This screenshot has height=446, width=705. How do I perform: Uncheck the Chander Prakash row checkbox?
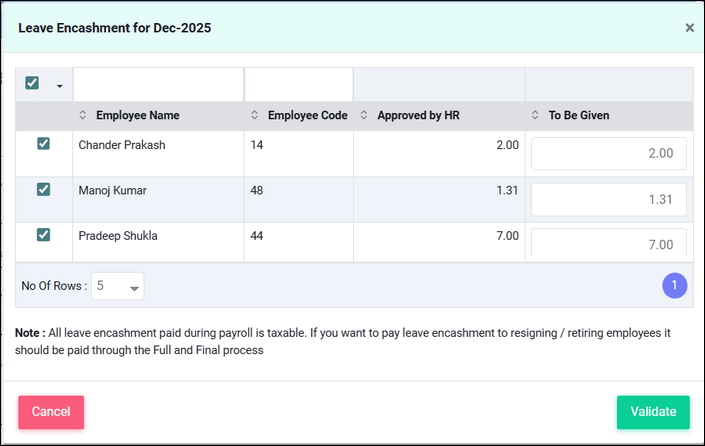(x=43, y=144)
